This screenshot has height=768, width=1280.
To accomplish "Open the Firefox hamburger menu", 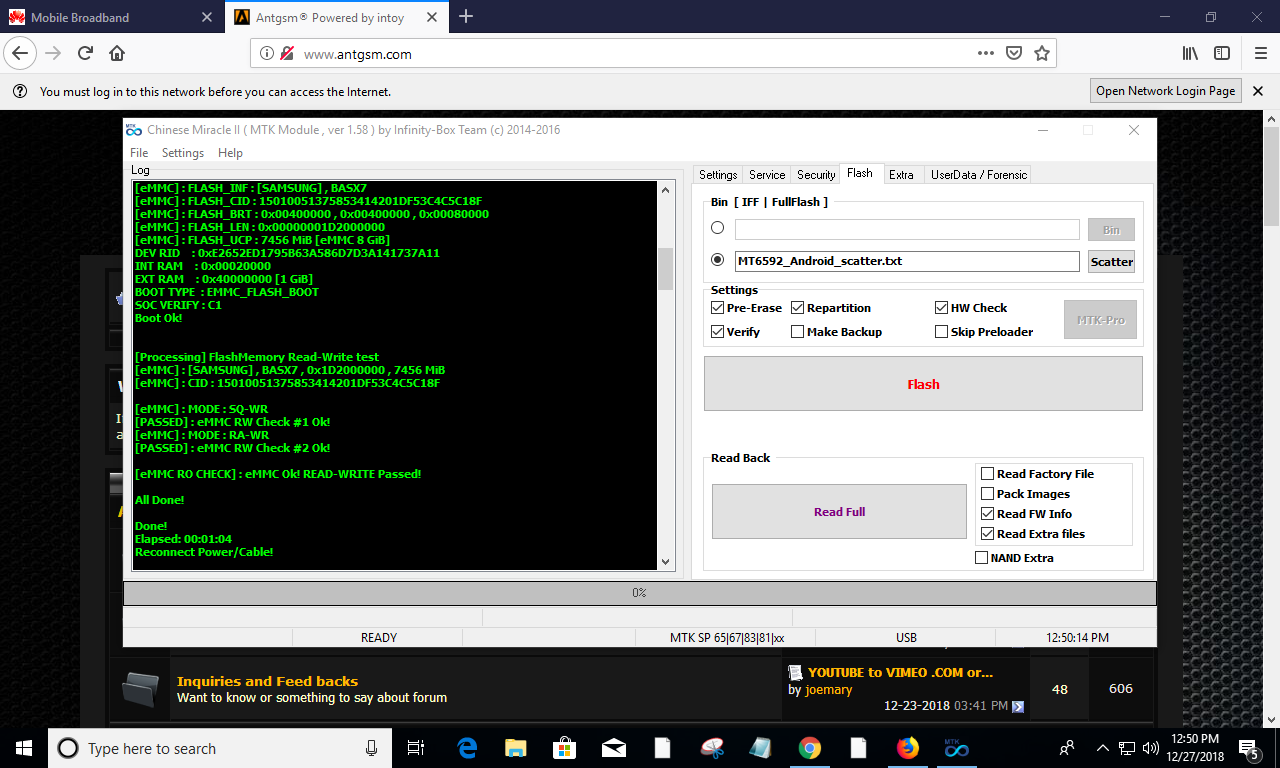I will pos(1259,54).
